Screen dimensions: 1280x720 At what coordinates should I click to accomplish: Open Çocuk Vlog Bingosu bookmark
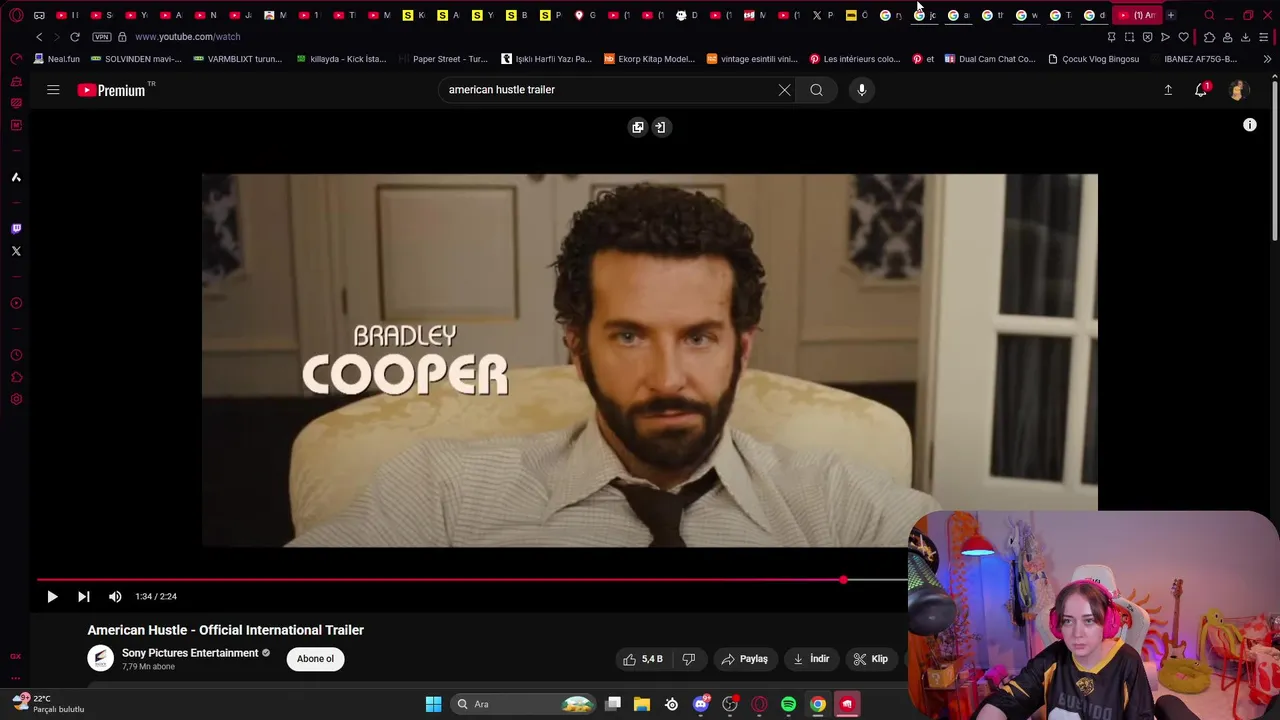(1094, 59)
